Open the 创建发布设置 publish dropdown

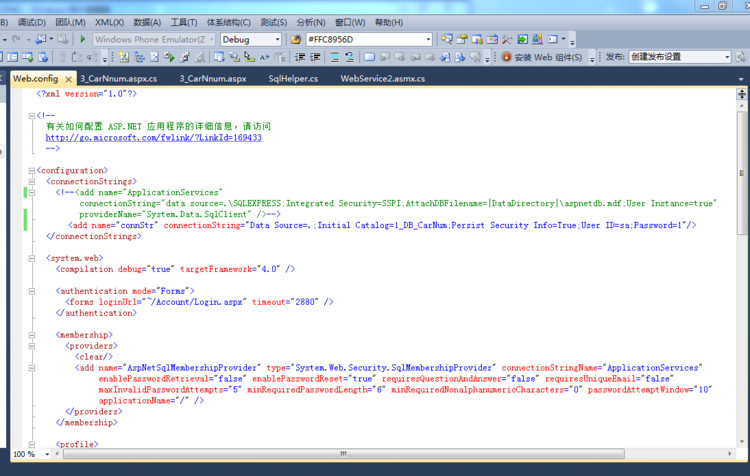(x=680, y=57)
